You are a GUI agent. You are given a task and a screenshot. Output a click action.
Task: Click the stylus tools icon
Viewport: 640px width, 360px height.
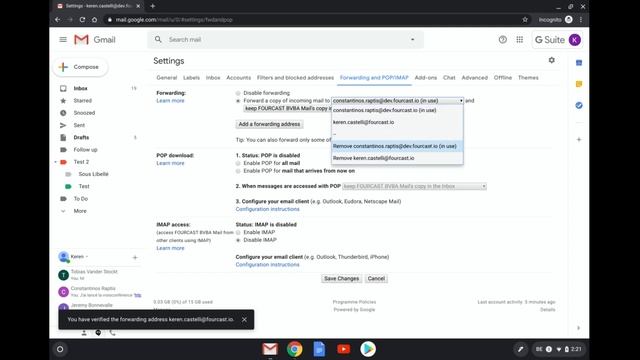point(520,349)
